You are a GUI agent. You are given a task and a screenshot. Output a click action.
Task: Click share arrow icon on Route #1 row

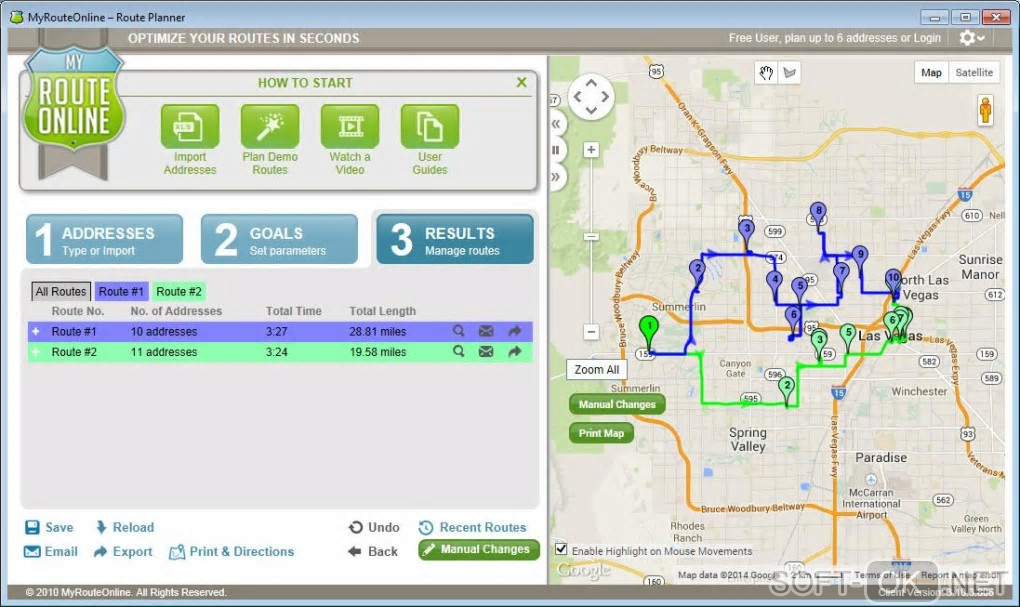(x=515, y=331)
